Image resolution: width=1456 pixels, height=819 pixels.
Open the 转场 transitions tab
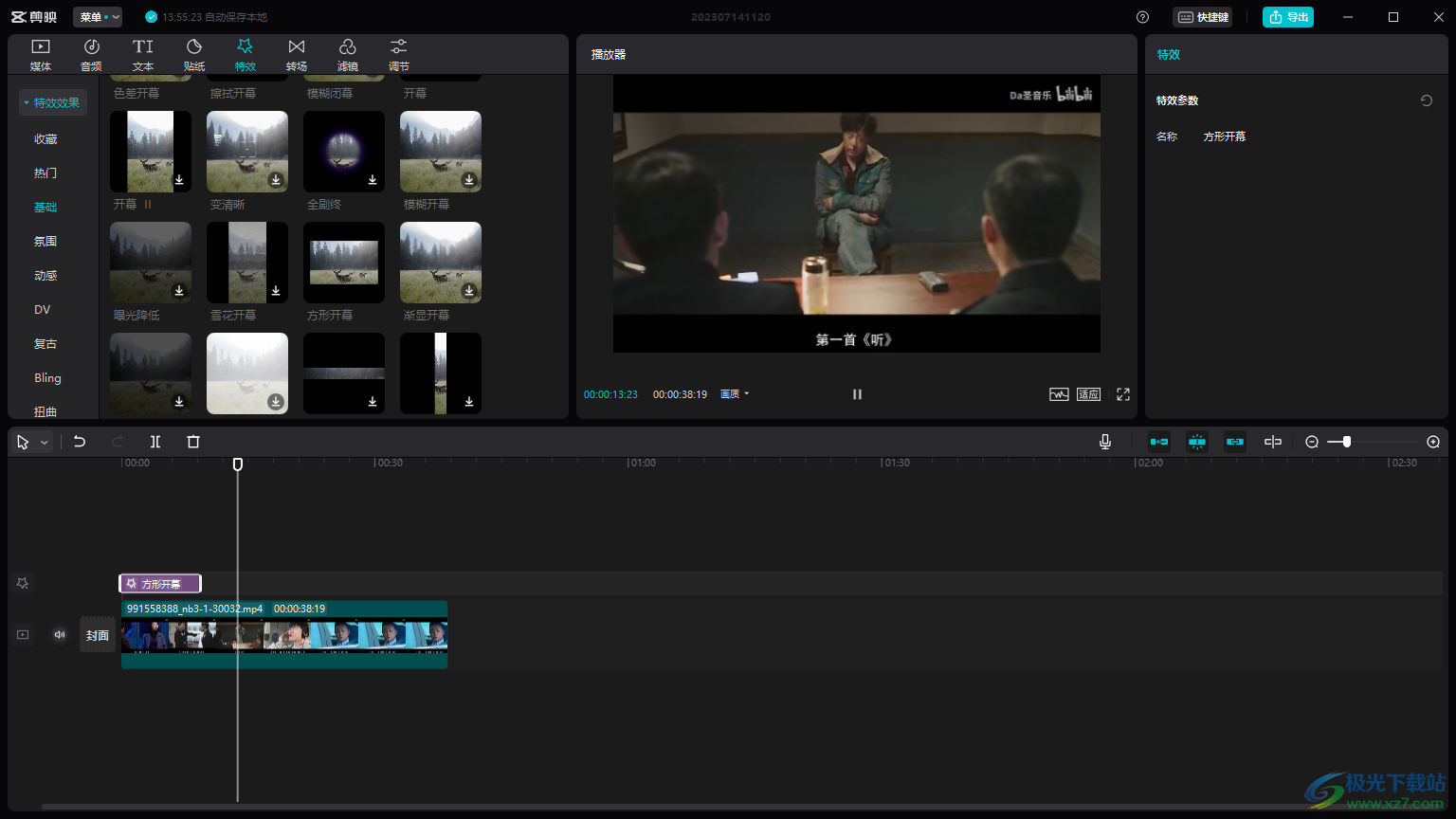coord(297,55)
